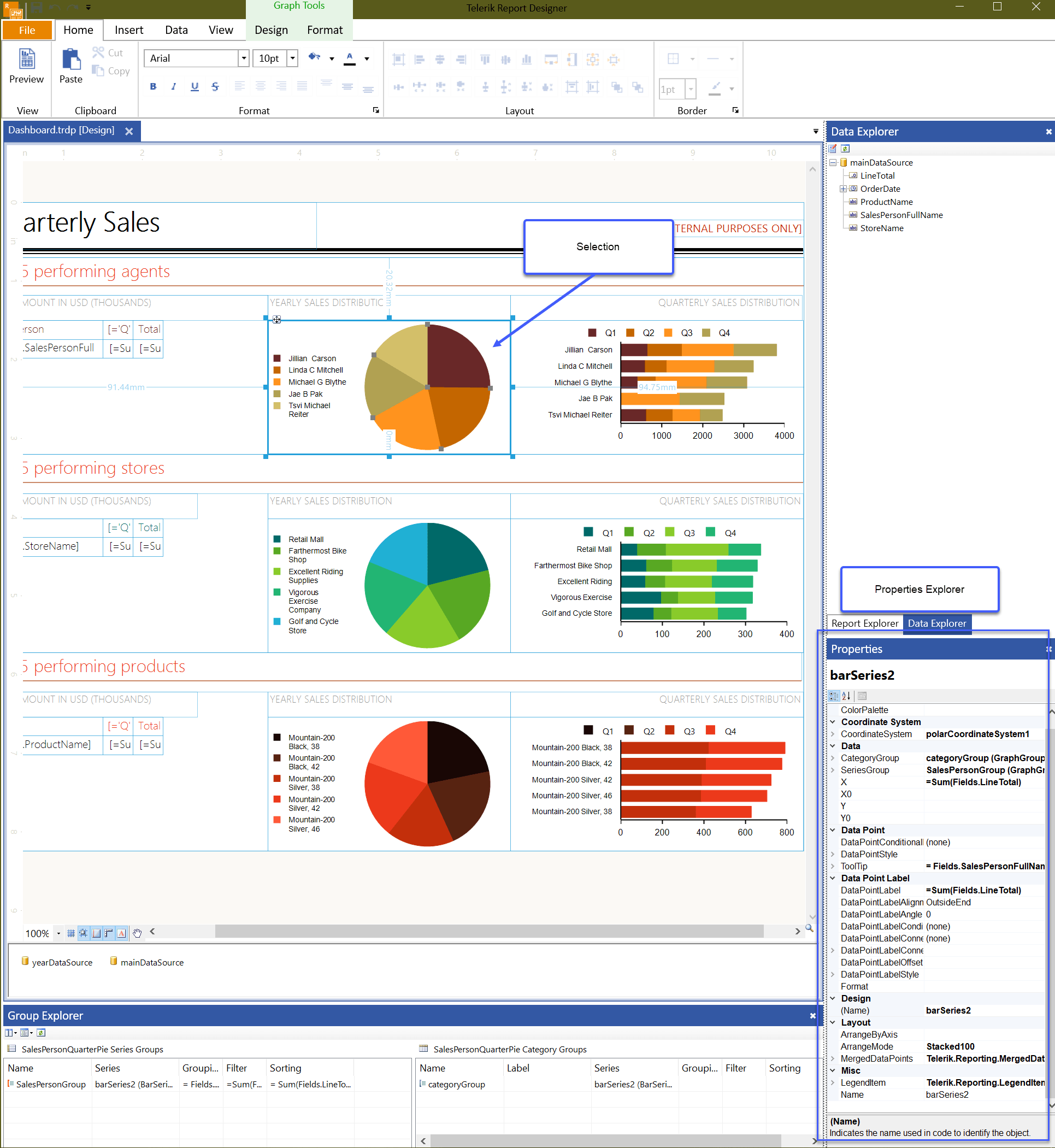The height and width of the screenshot is (1148, 1055).
Task: Collapse the Data Point Label properties section
Action: click(x=833, y=878)
